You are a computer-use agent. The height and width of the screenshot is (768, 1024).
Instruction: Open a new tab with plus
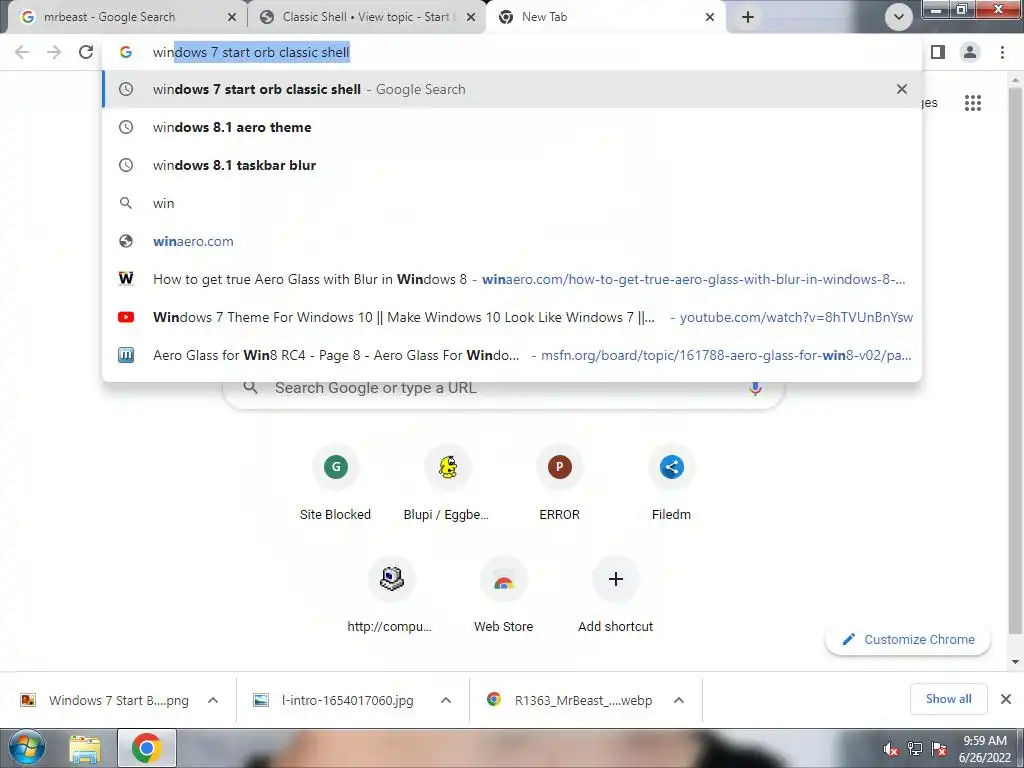click(x=748, y=17)
